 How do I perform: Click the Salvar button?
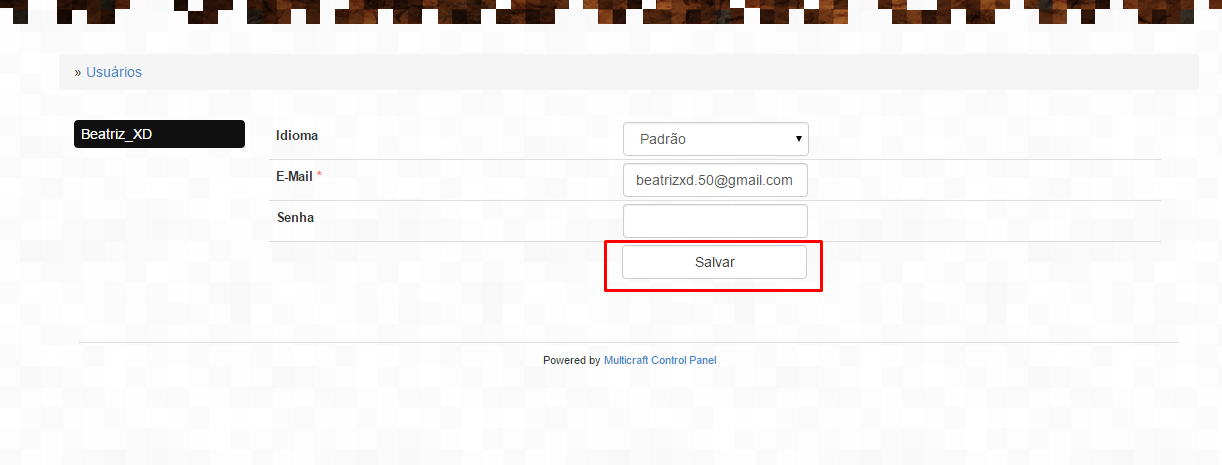point(715,262)
